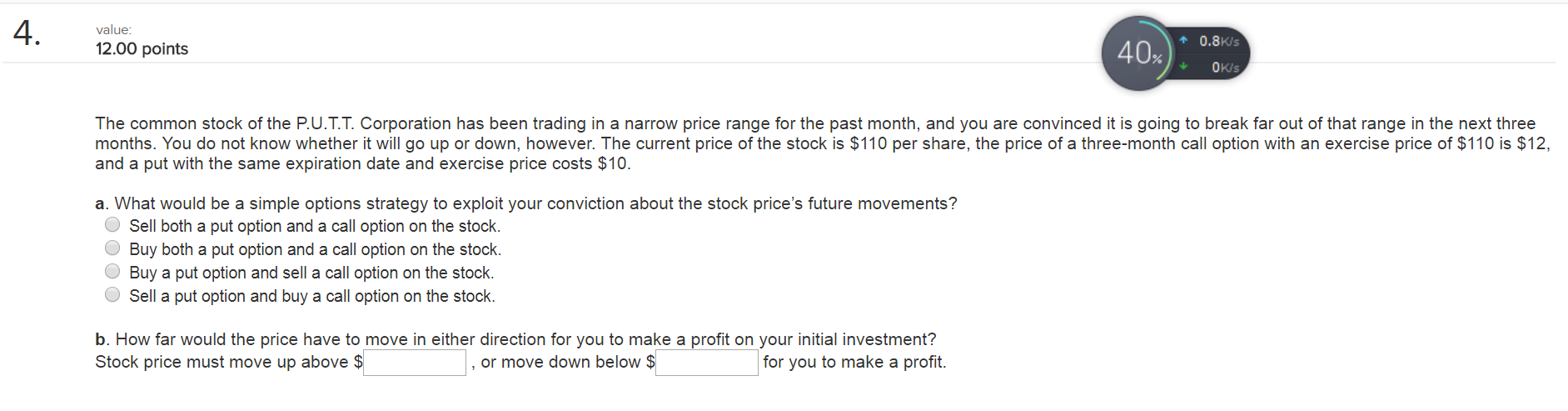Click the "value:" label
Image resolution: width=1568 pixels, height=411 pixels.
pyautogui.click(x=113, y=30)
